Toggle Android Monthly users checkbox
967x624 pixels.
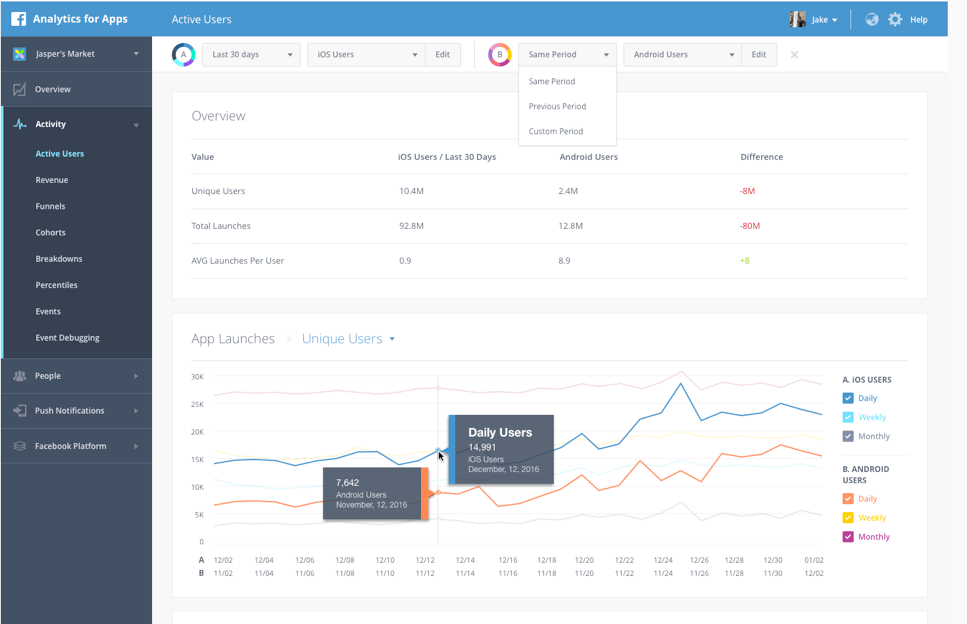(x=848, y=537)
